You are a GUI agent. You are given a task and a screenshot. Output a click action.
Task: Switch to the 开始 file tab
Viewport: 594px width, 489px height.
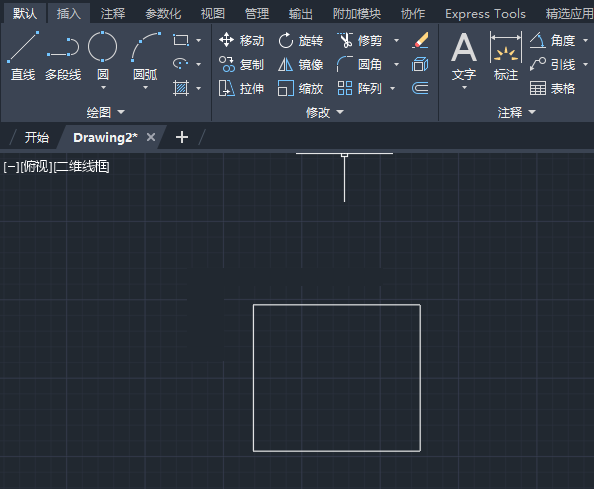[36, 137]
